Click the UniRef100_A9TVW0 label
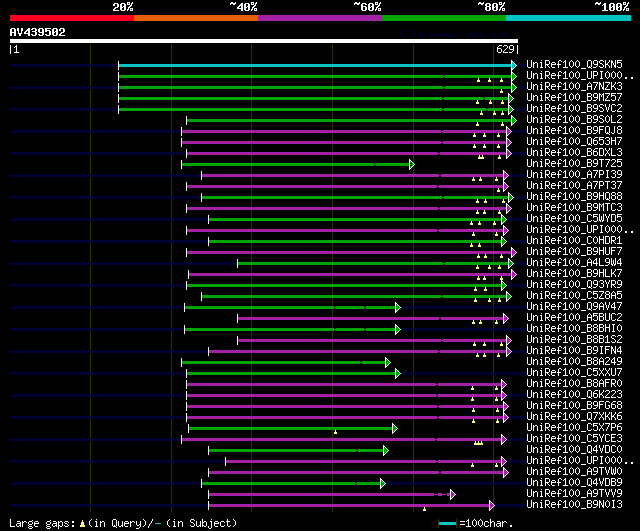The width and height of the screenshot is (640, 531). [x=574, y=472]
